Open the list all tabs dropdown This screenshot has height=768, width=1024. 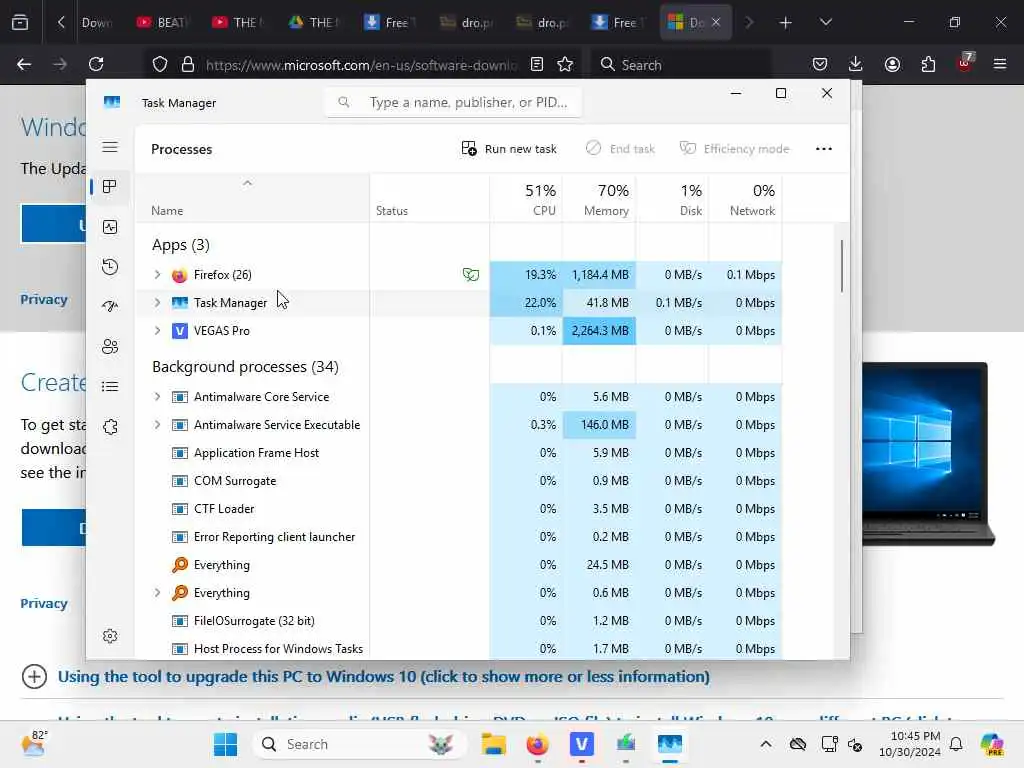click(x=825, y=23)
